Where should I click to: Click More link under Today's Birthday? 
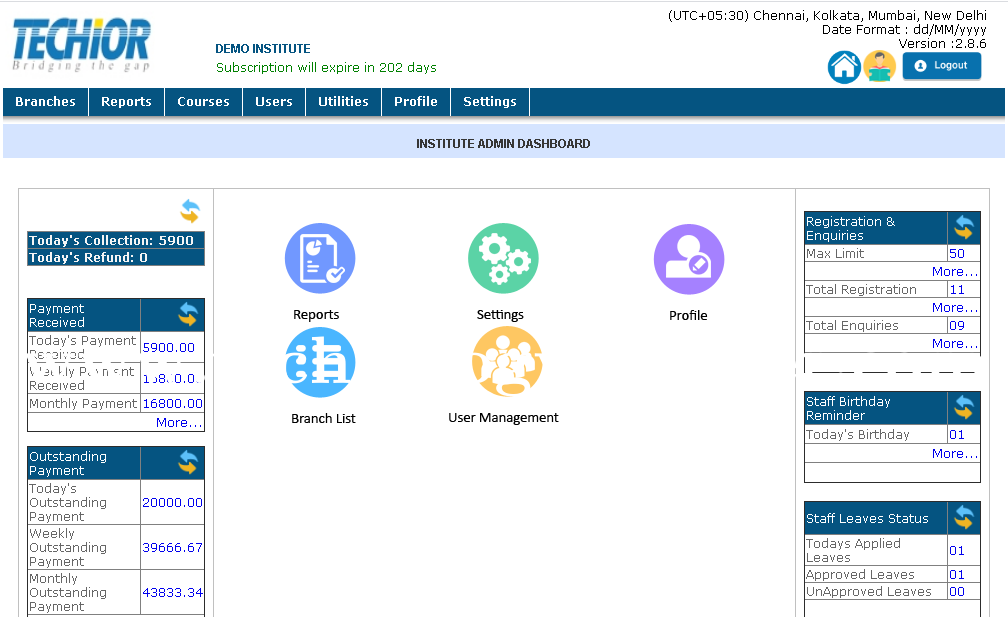(x=955, y=453)
